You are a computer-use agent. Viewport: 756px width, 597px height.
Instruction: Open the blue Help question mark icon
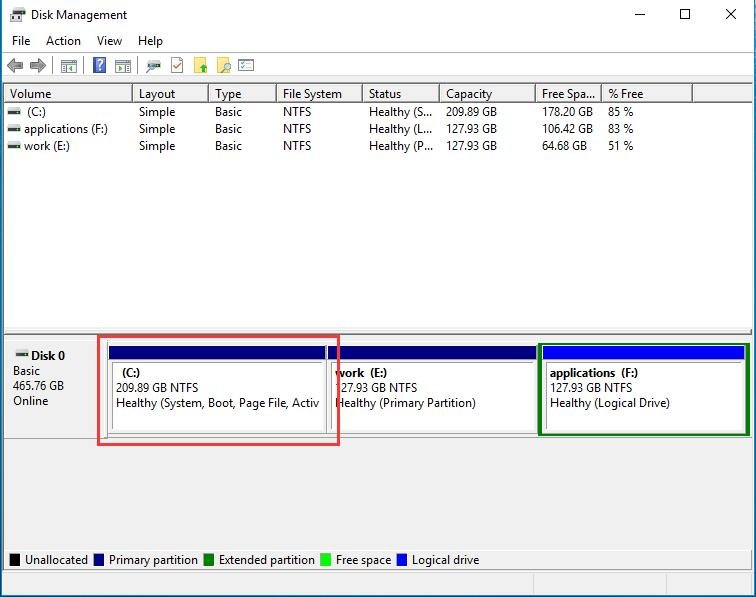(x=99, y=65)
